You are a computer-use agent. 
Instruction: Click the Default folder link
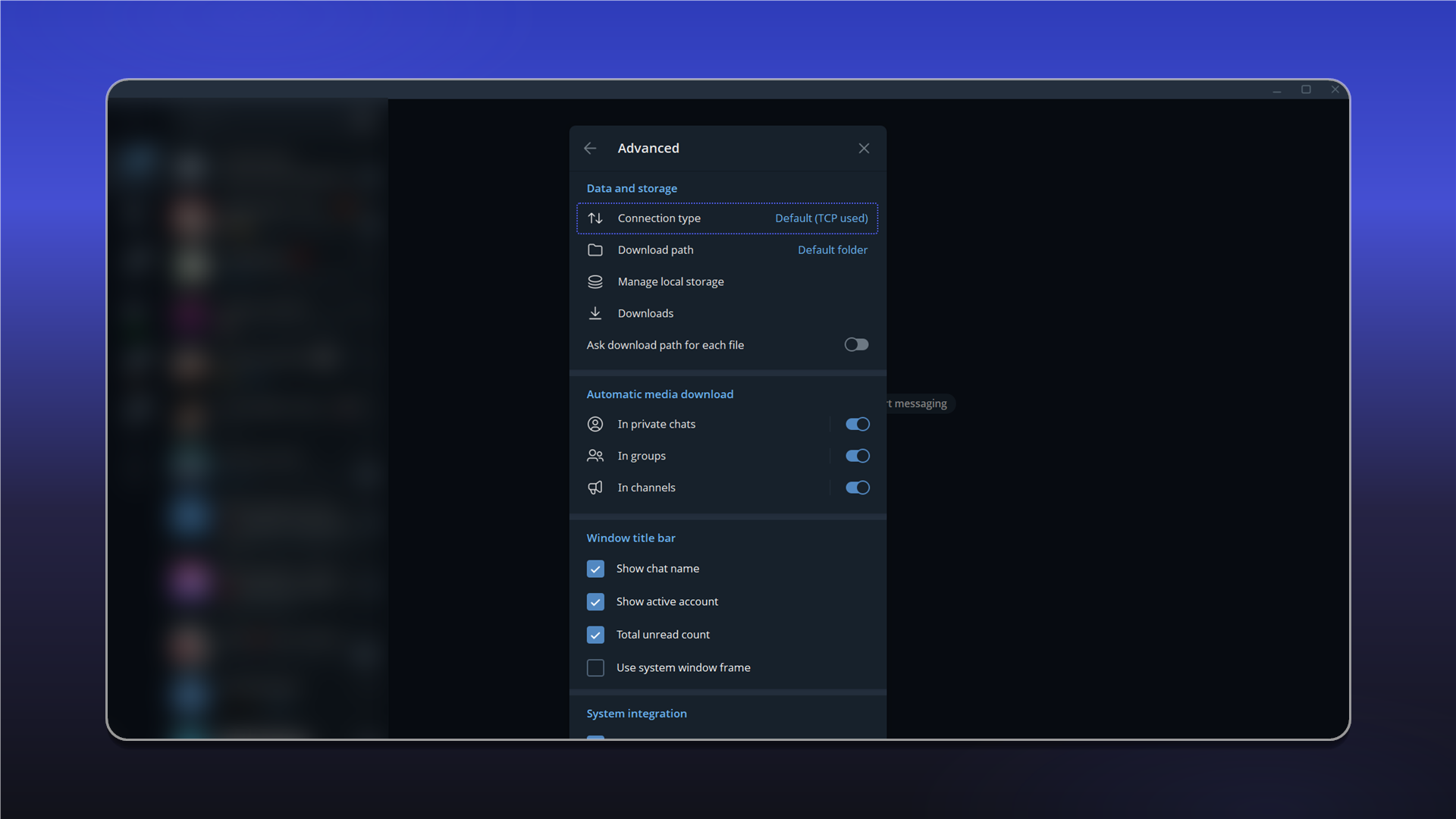[832, 250]
